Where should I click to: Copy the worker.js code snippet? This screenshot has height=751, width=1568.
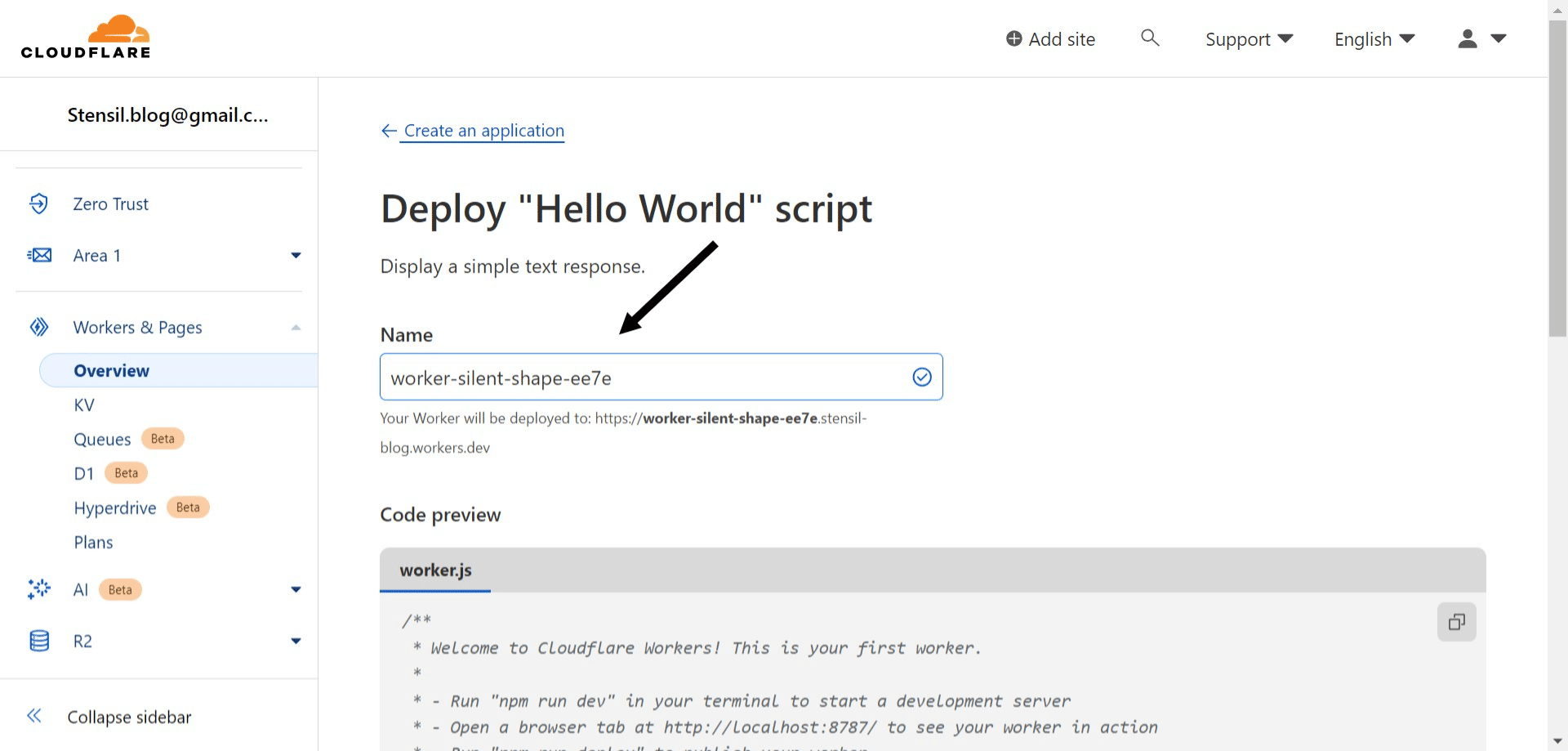coord(1456,621)
